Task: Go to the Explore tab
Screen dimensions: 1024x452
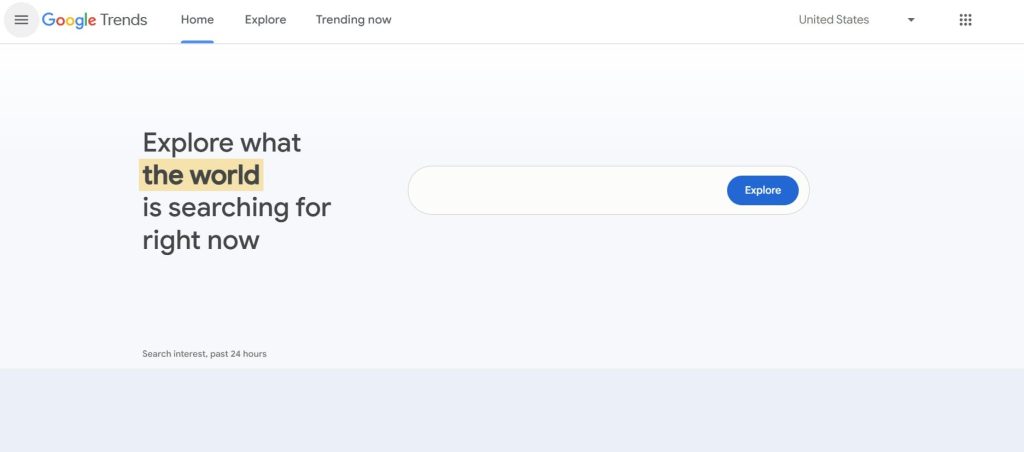Action: [x=265, y=20]
